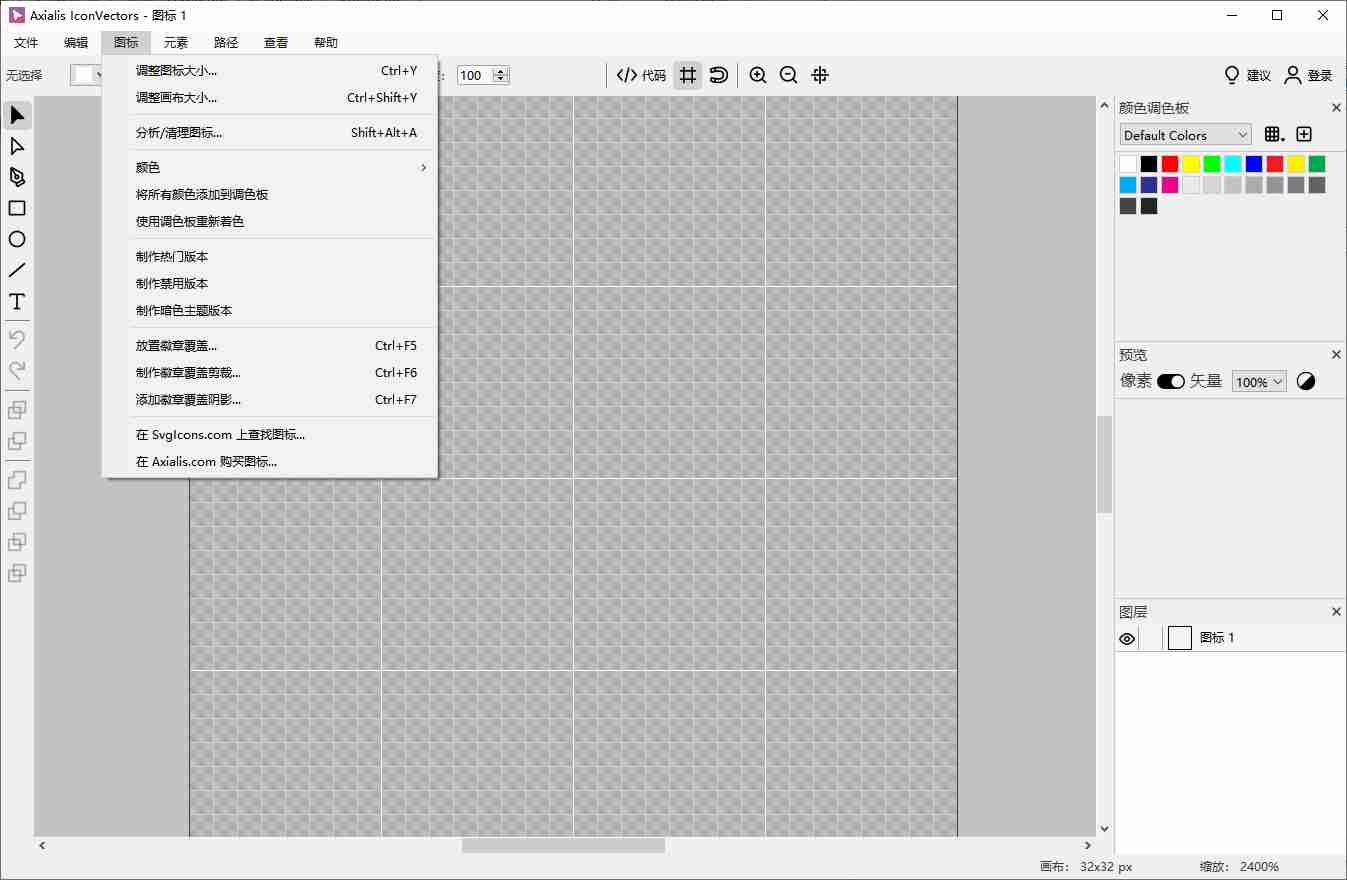Pick the red color swatch
This screenshot has width=1347, height=880.
1171,162
